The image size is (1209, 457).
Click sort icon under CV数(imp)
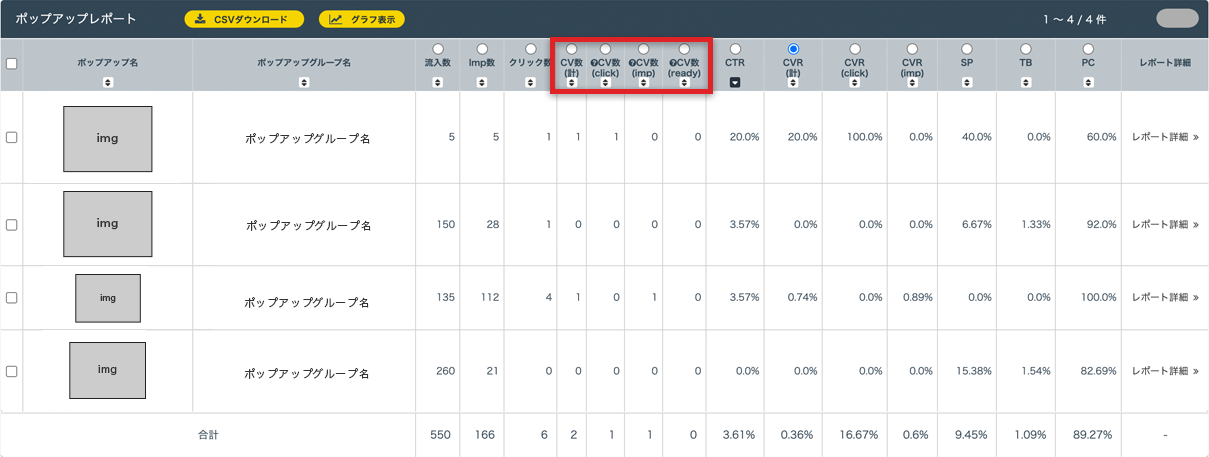[x=643, y=83]
